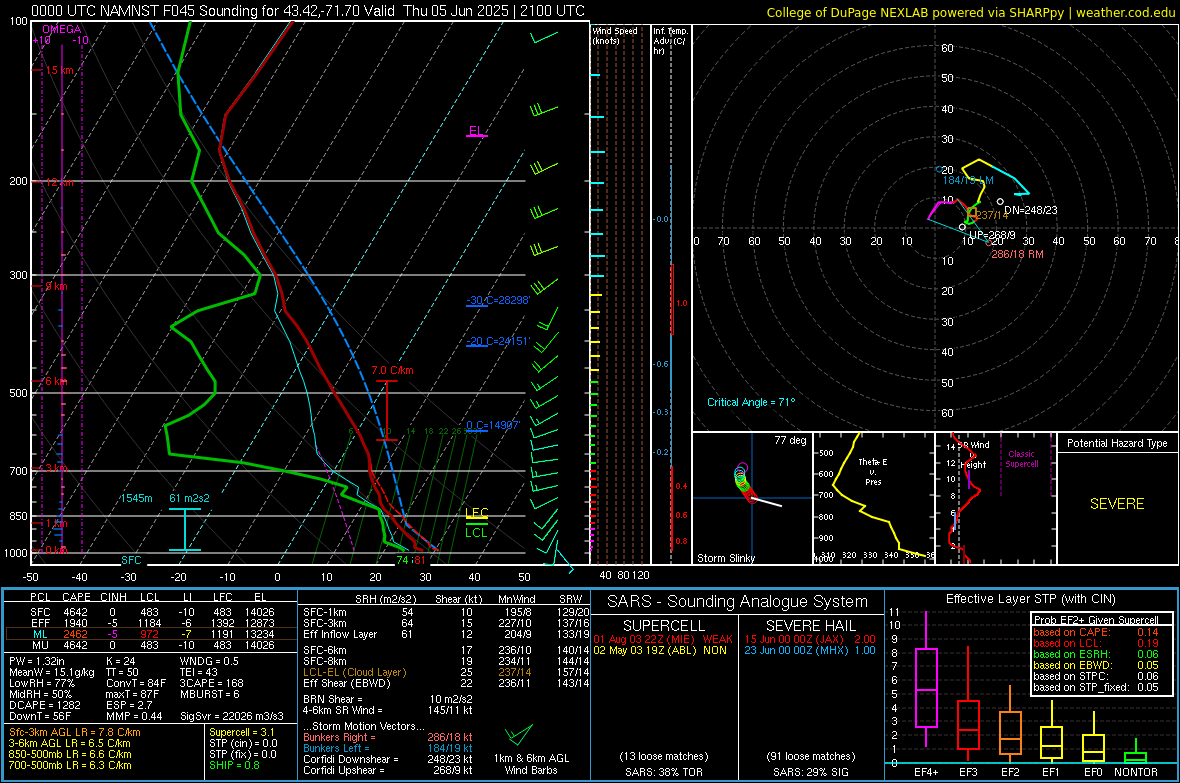This screenshot has height=783, width=1180.
Task: Click the 'SARS: 38% TOR' result
Action: coord(663,772)
